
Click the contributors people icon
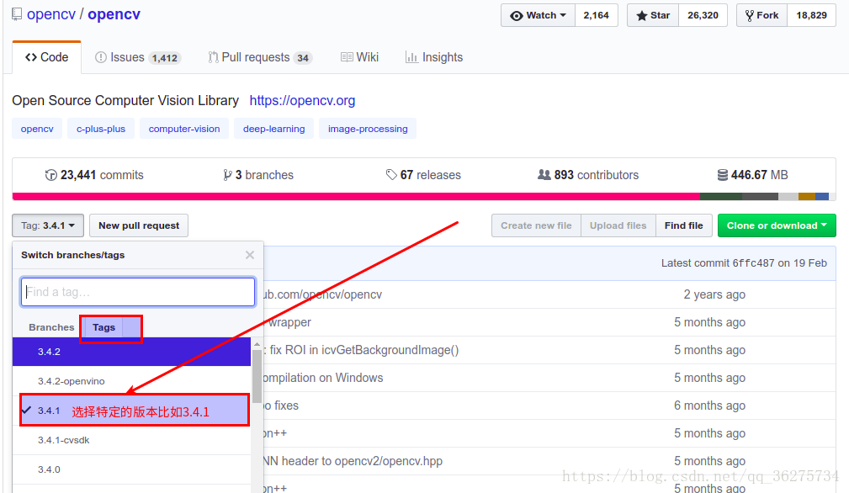(544, 175)
